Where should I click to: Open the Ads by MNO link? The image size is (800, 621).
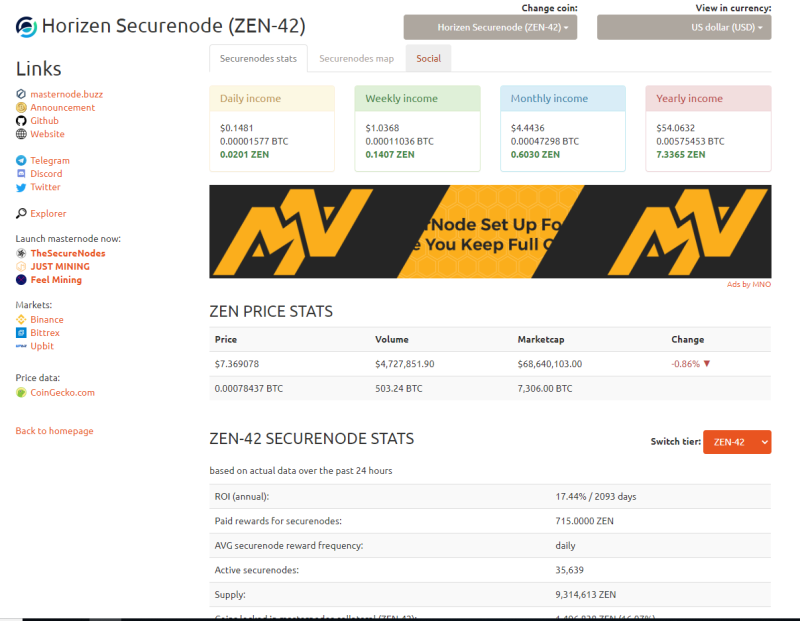[749, 285]
